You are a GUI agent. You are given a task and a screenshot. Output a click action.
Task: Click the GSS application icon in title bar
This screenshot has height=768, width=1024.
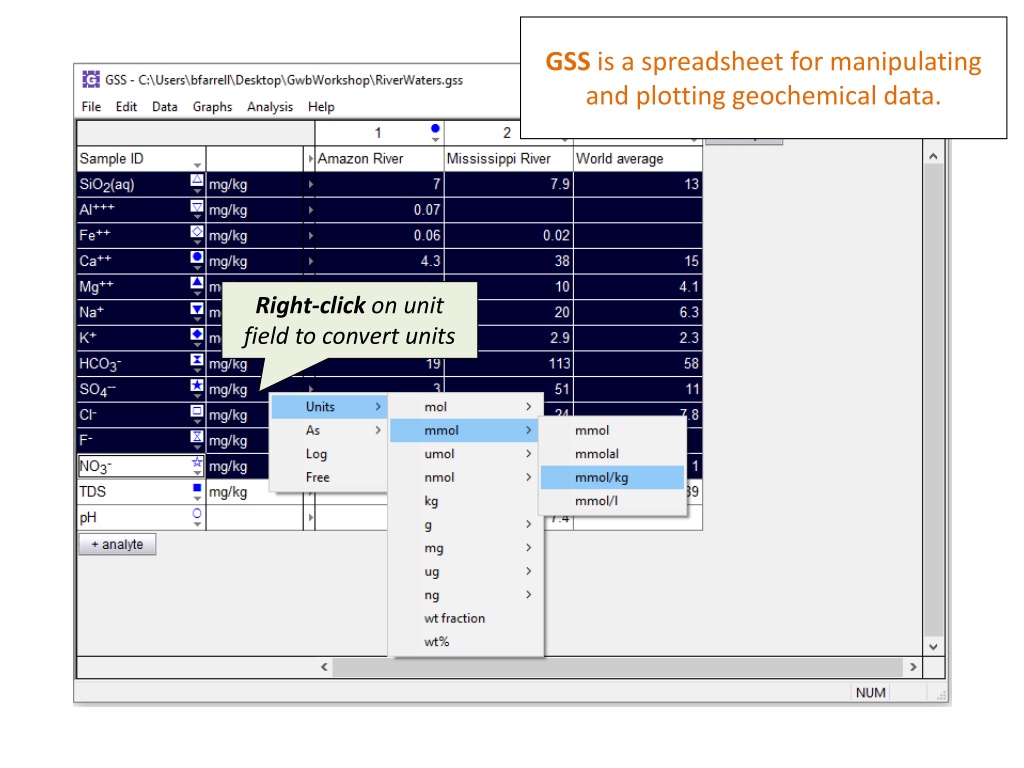[x=91, y=80]
